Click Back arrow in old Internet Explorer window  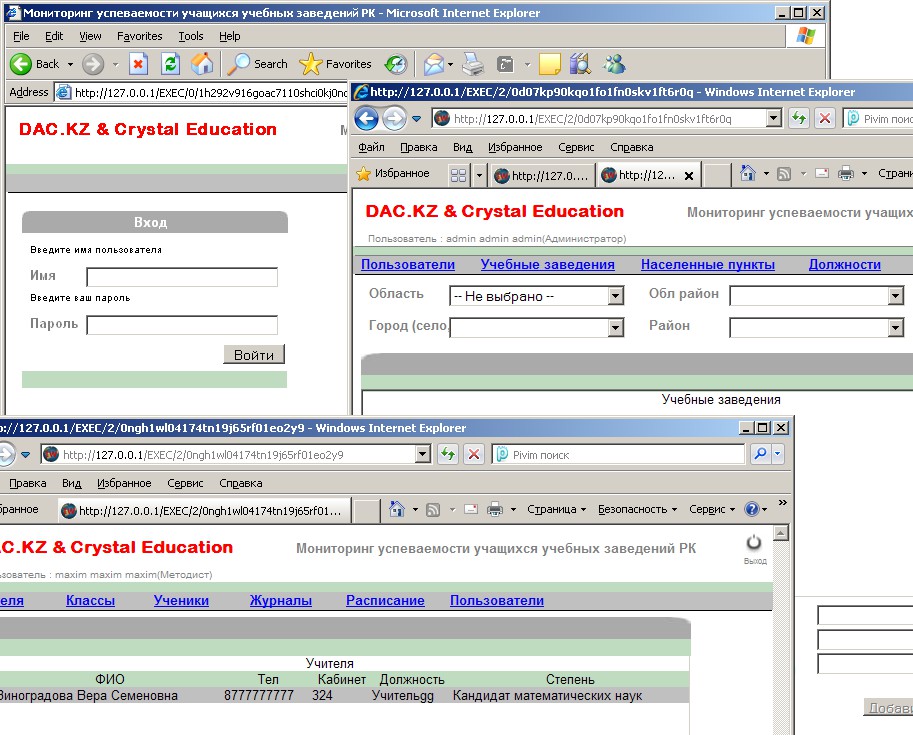pos(21,64)
